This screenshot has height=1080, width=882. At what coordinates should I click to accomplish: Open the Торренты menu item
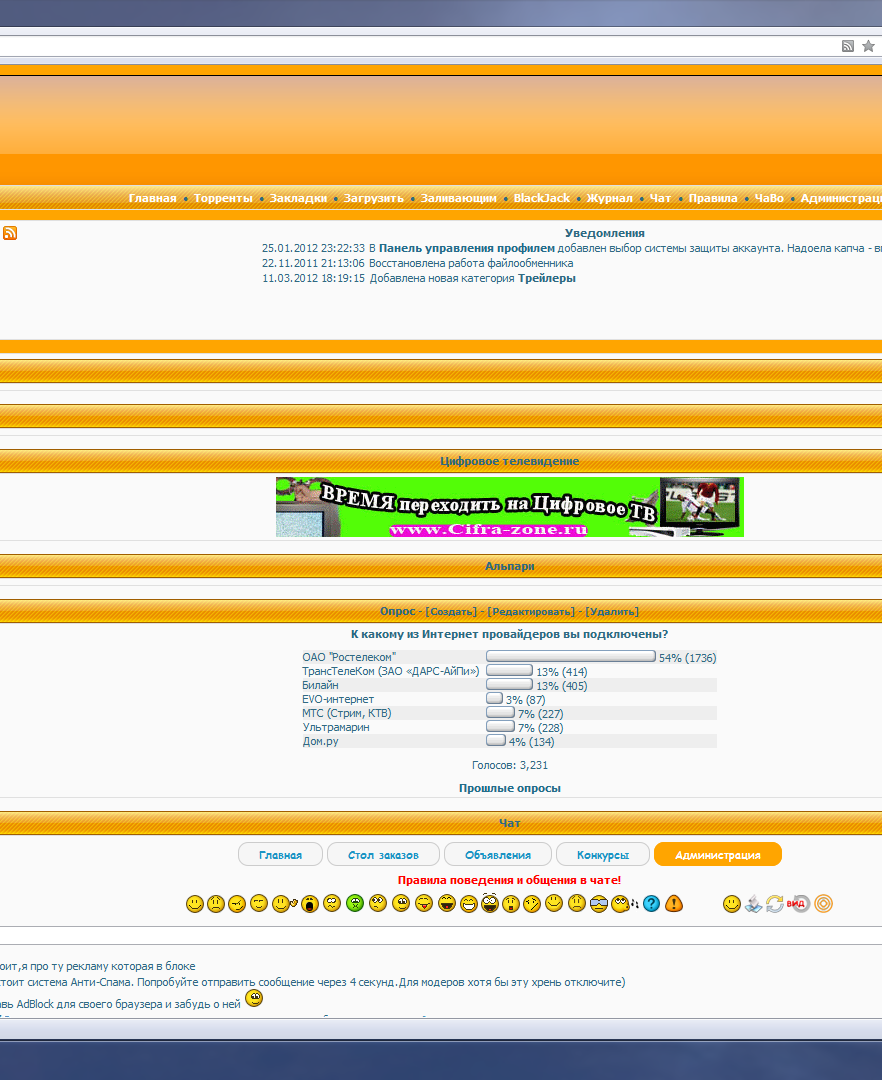(x=223, y=198)
